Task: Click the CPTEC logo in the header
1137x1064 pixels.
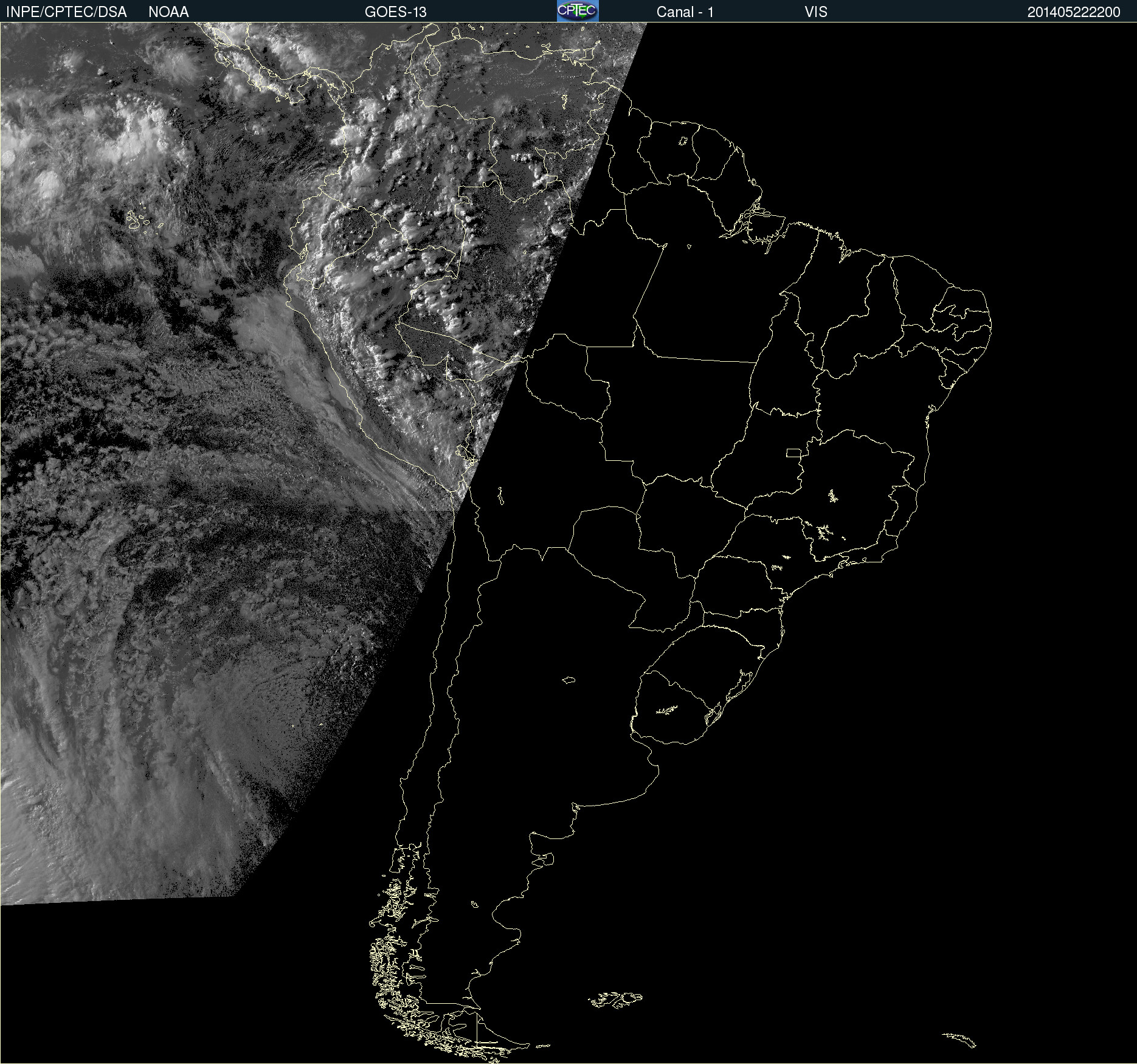Action: (x=578, y=11)
